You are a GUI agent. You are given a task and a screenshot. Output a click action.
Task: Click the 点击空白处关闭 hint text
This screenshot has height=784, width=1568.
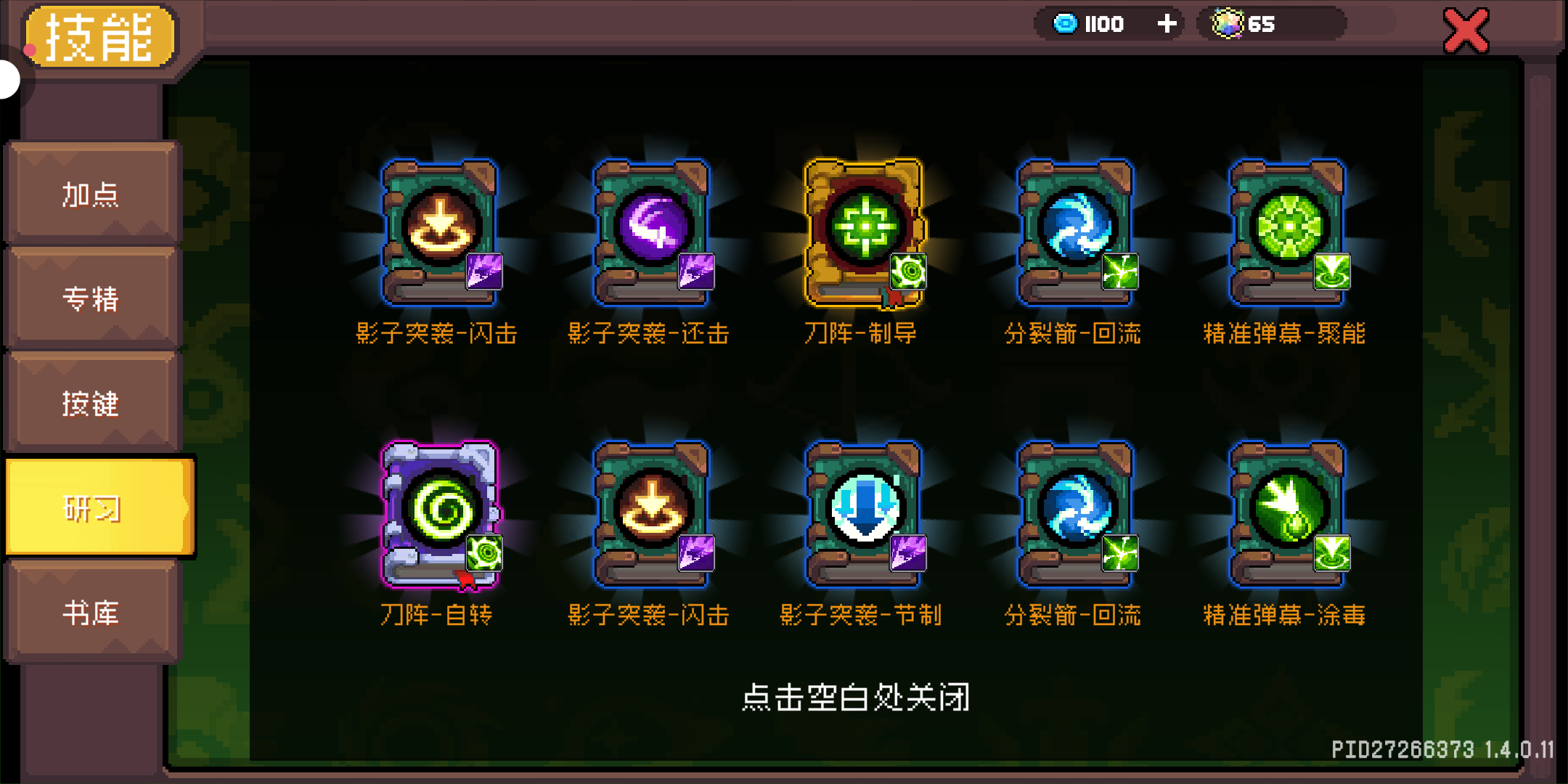click(856, 697)
